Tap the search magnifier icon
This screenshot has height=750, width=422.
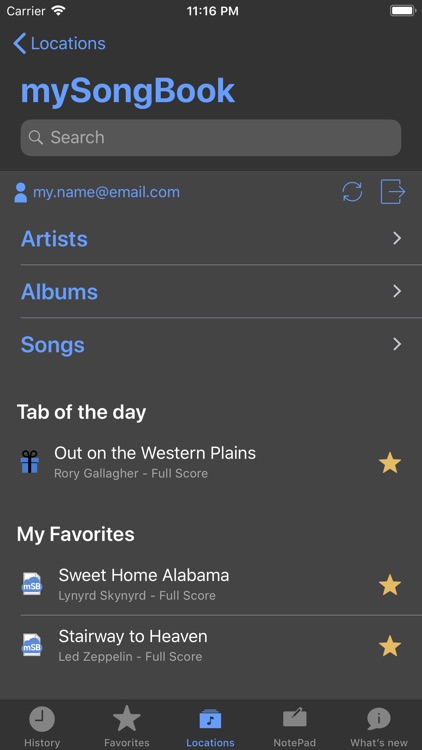pos(36,137)
